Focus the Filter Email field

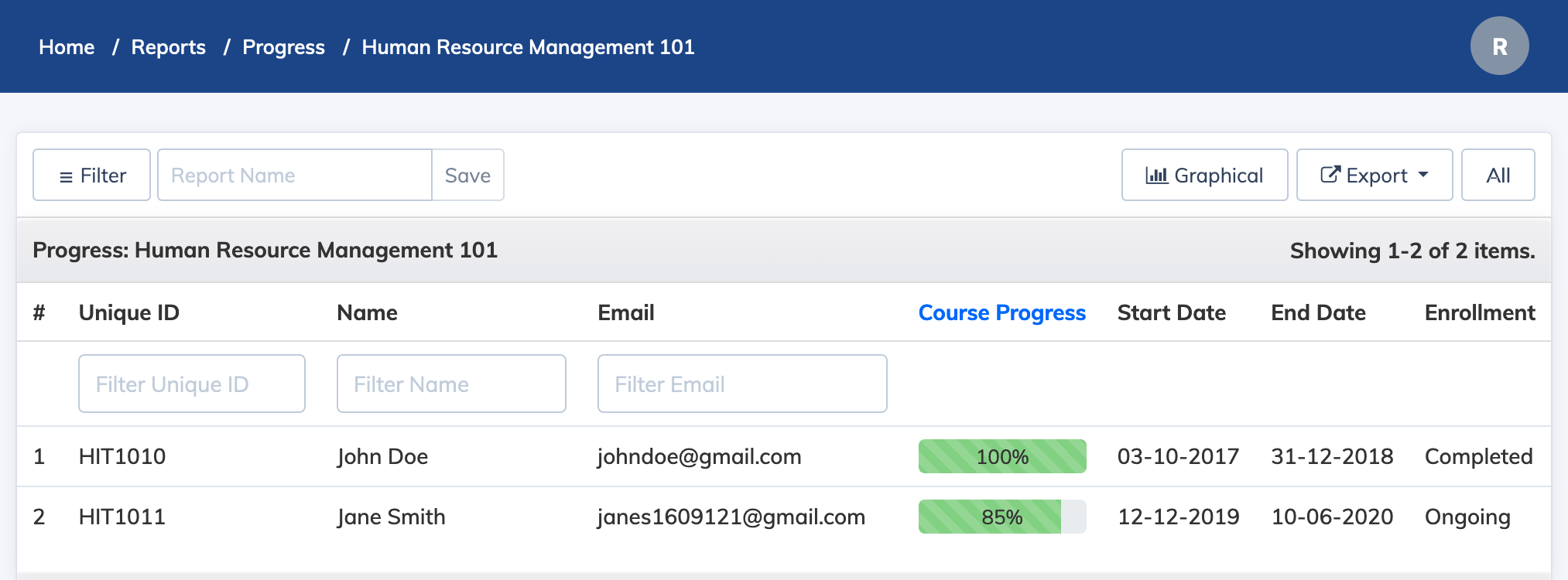pyautogui.click(x=742, y=384)
